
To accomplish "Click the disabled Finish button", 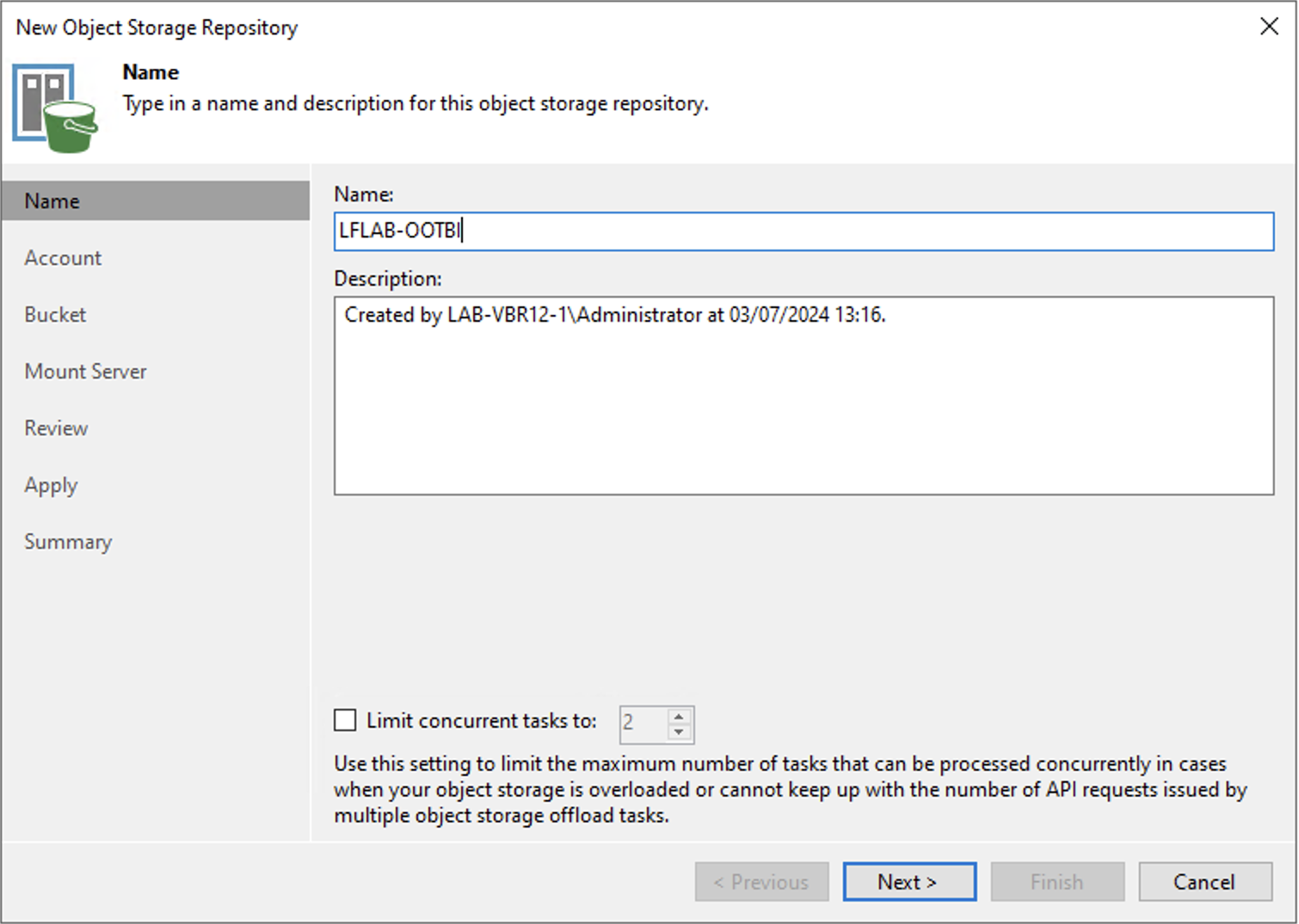I will click(1056, 881).
